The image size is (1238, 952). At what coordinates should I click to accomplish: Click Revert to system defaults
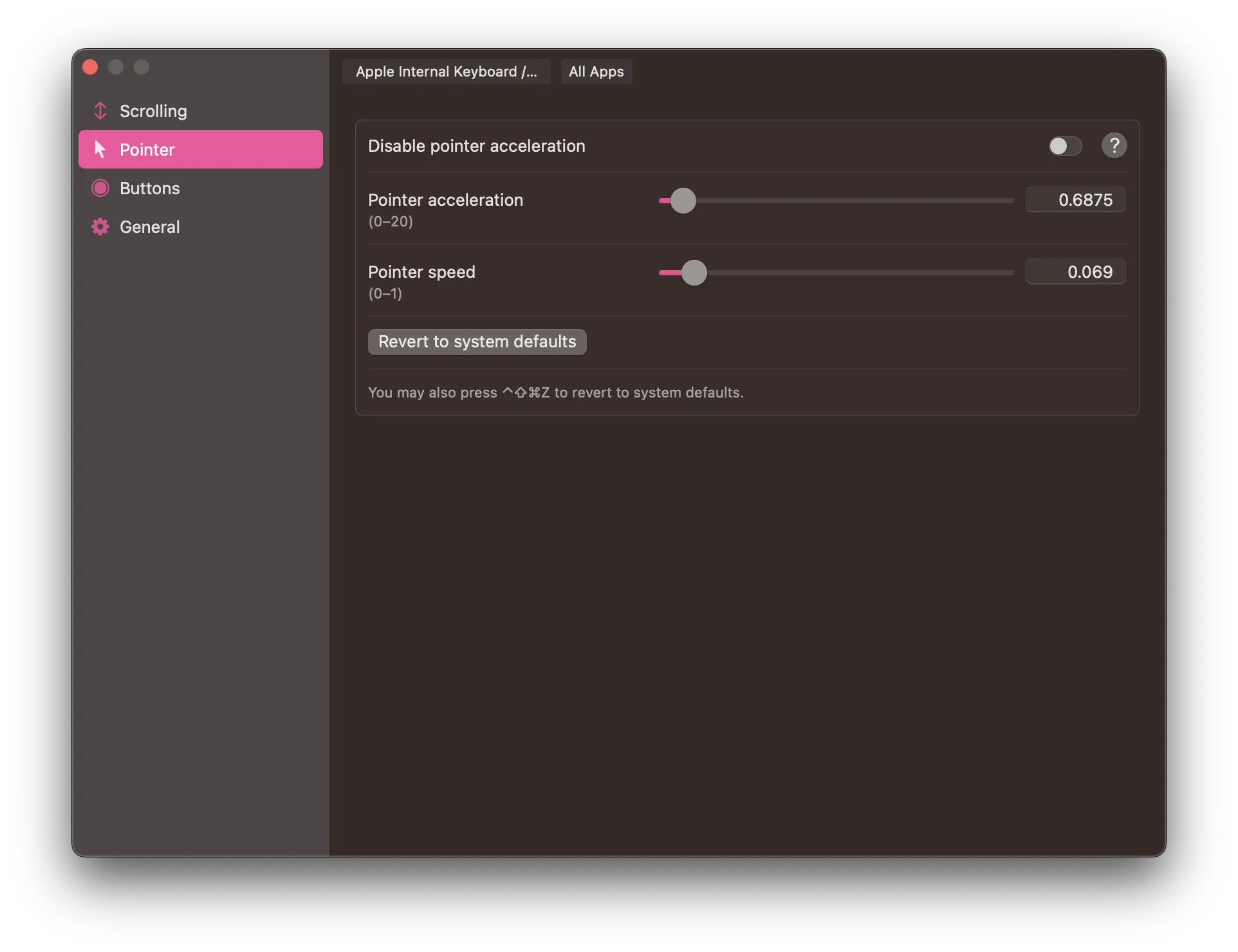(476, 342)
